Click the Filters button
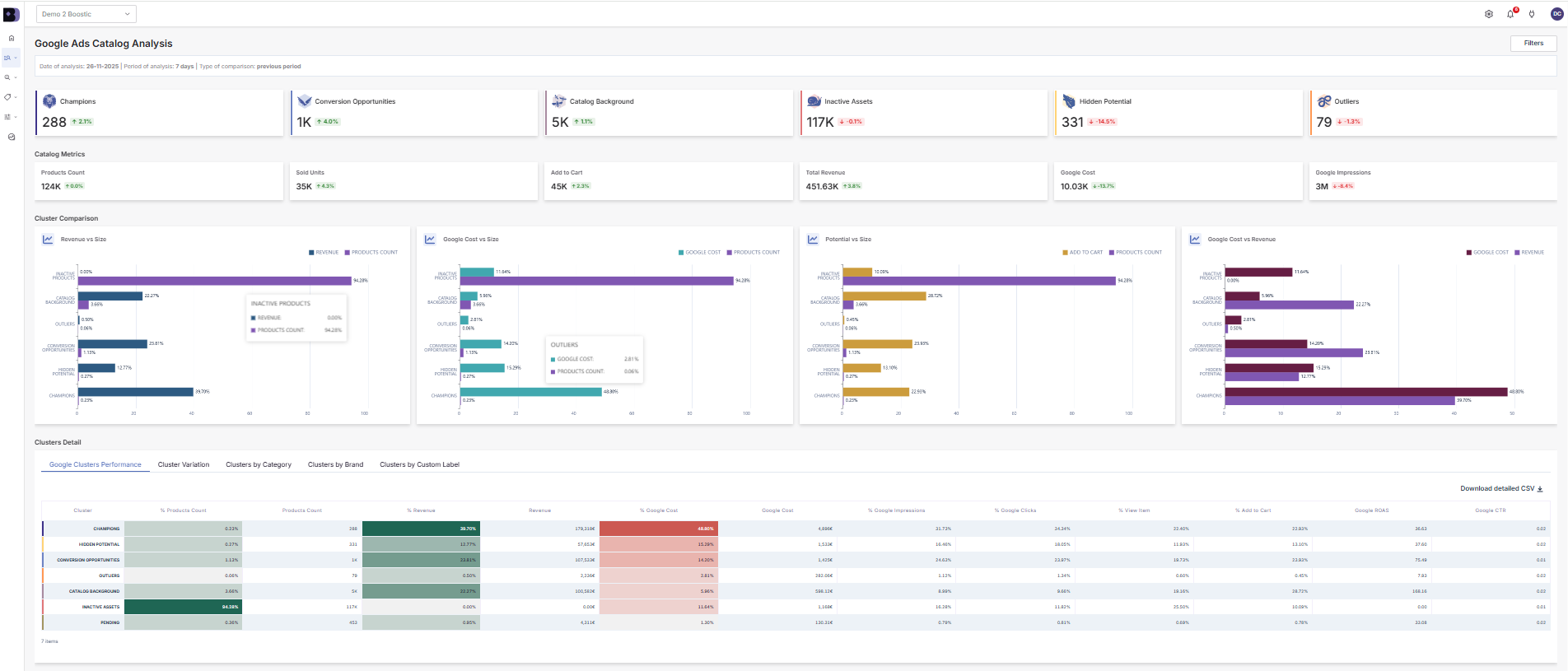1568x671 pixels. 1533,43
